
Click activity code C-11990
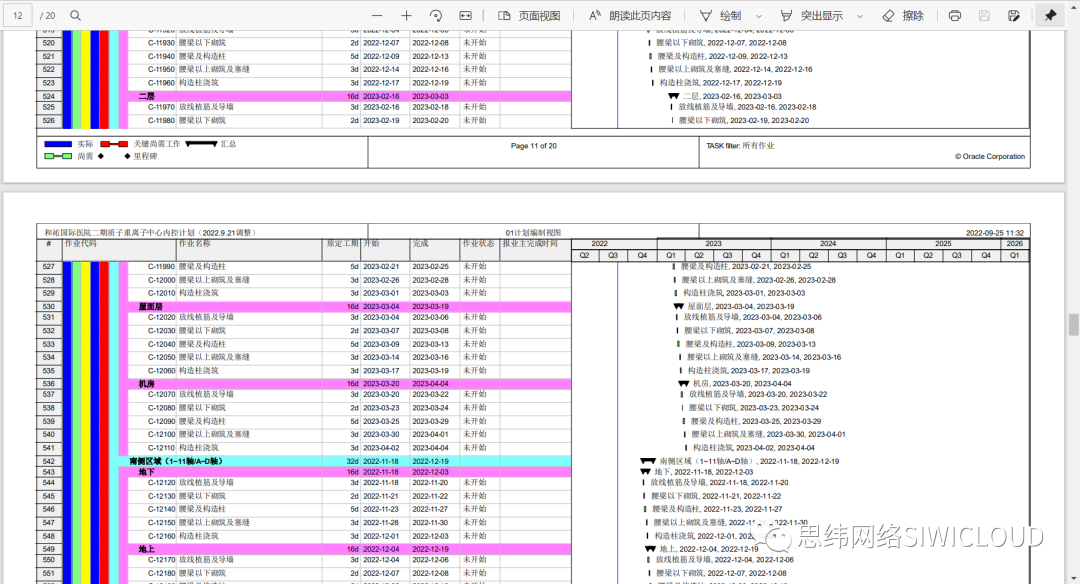[161, 267]
